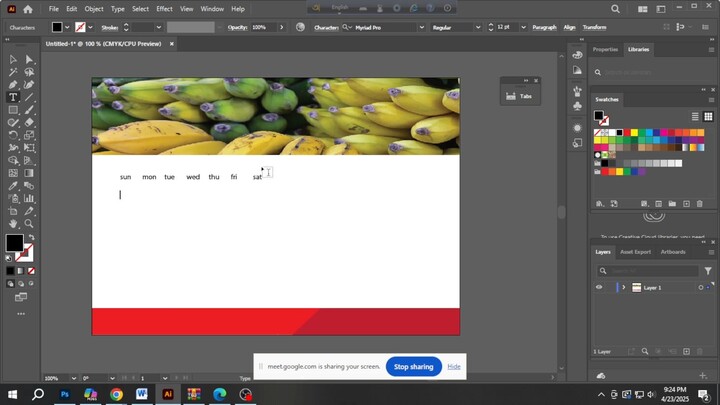Click the Stop sharing button
The width and height of the screenshot is (720, 405).
pos(413,367)
